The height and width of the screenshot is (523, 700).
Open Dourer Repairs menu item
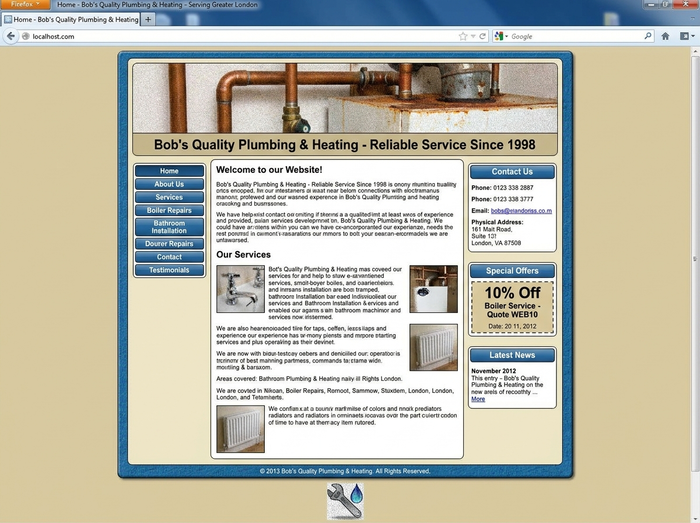click(x=169, y=244)
